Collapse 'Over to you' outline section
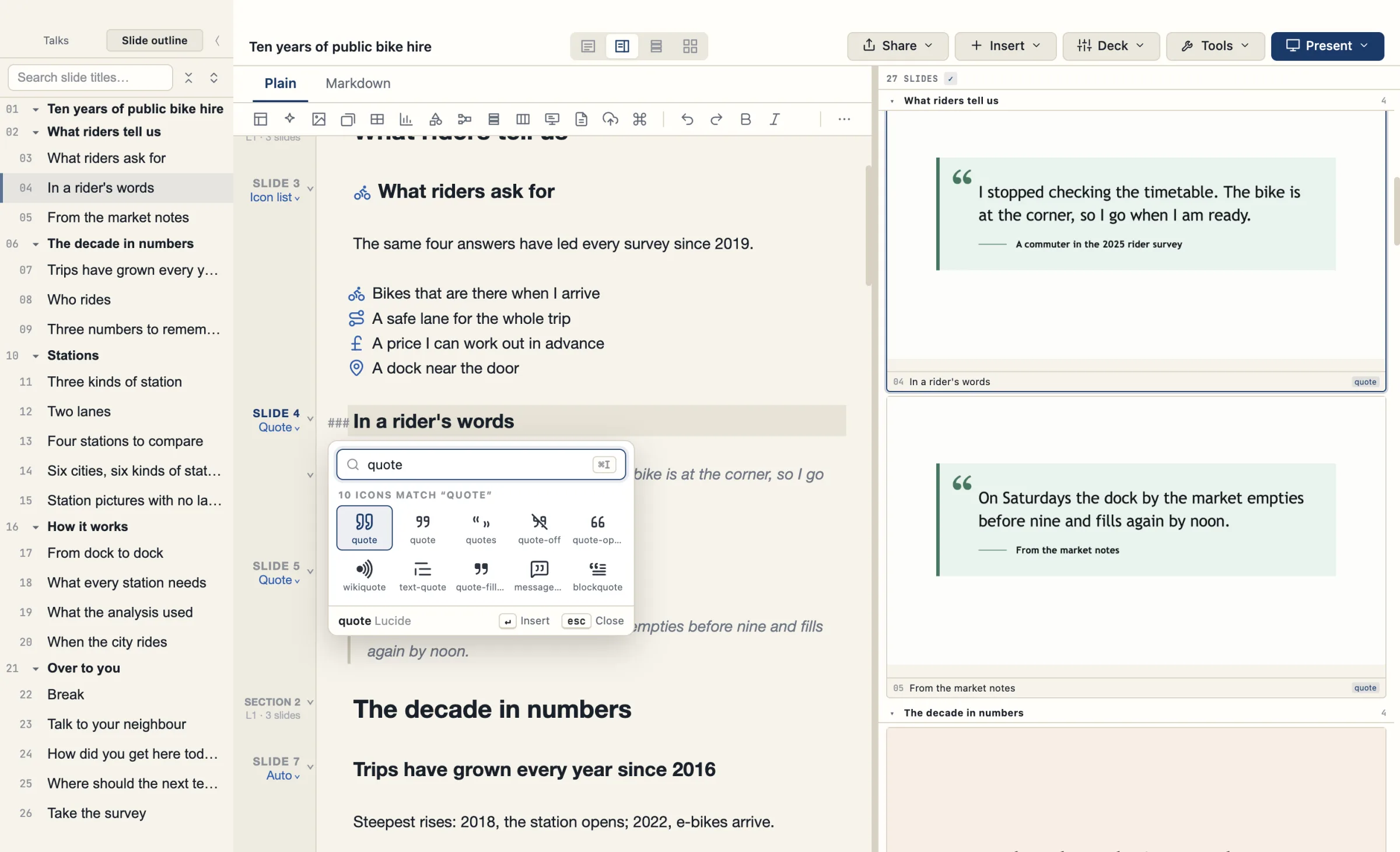The width and height of the screenshot is (1400, 852). click(36, 669)
